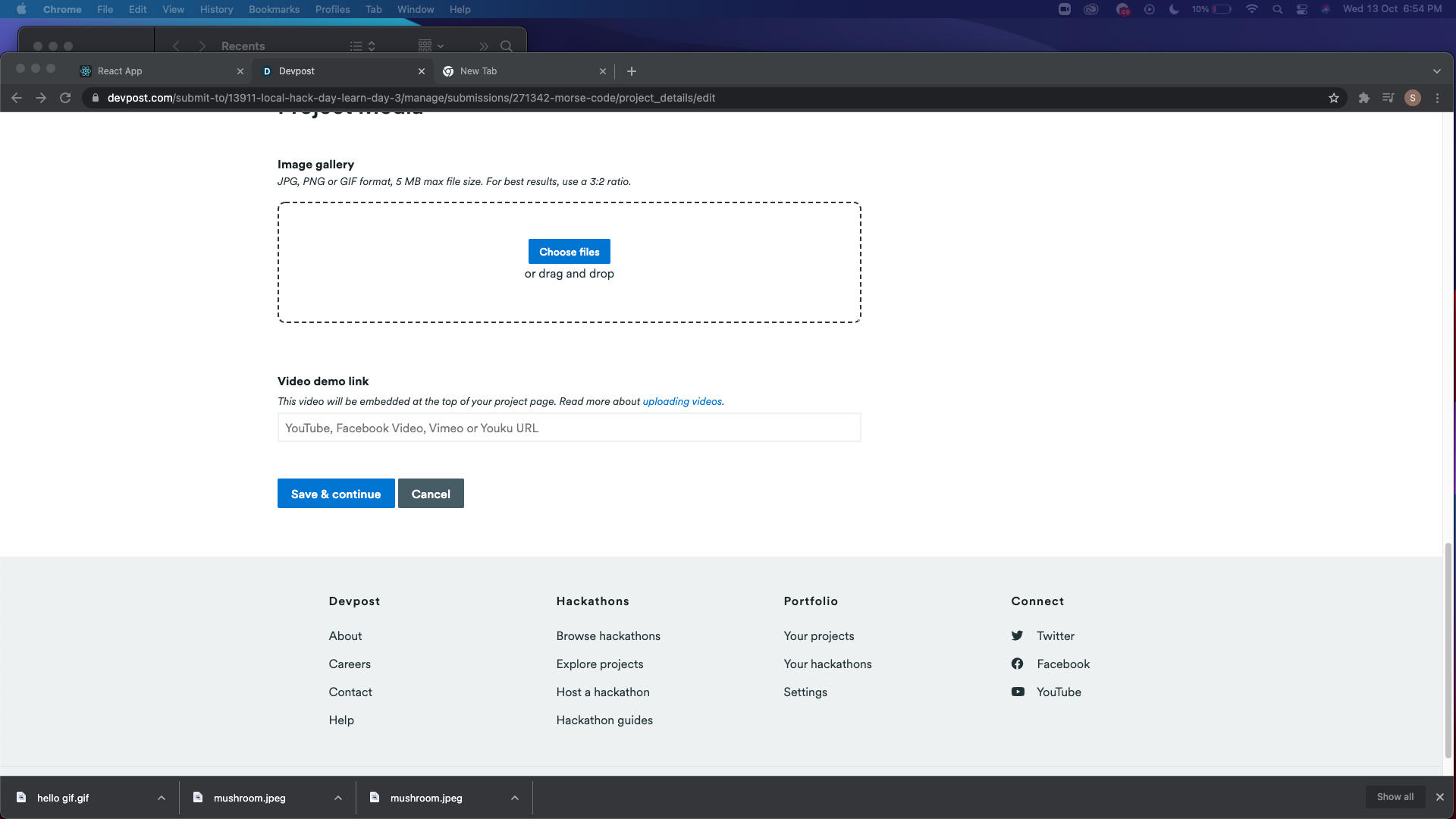Viewport: 1456px width, 819px height.
Task: Click the Twitter bird icon in footer
Action: [x=1018, y=635]
